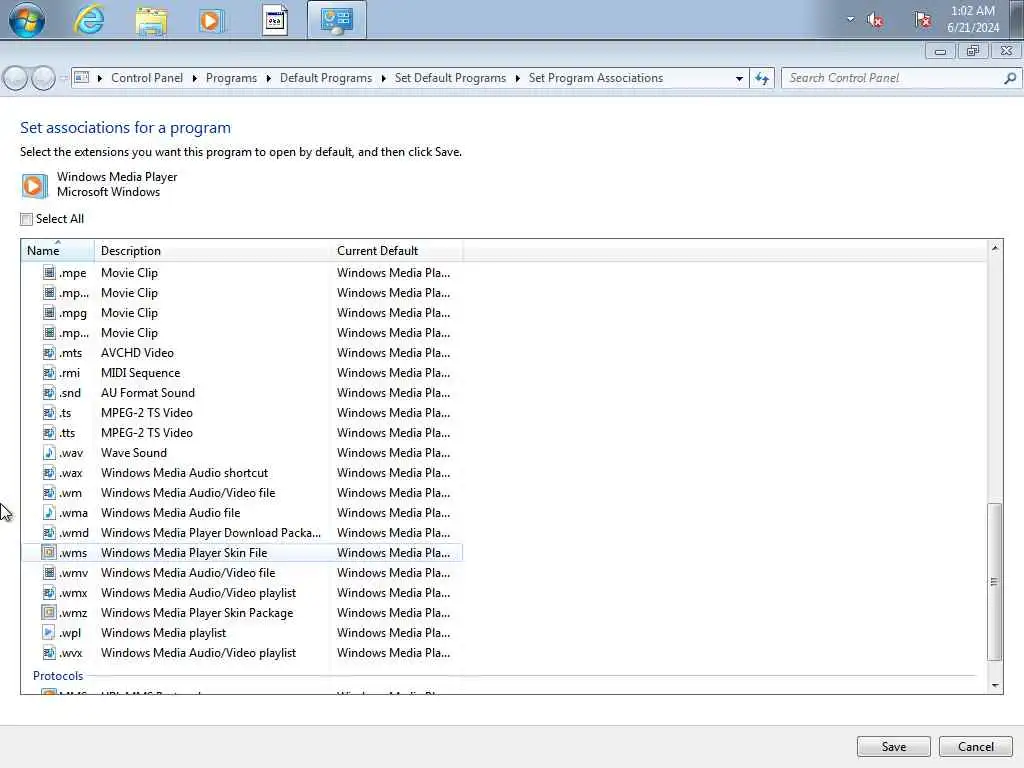Collapse the Protocols group header
Screen dimensions: 1024x768
coord(57,676)
